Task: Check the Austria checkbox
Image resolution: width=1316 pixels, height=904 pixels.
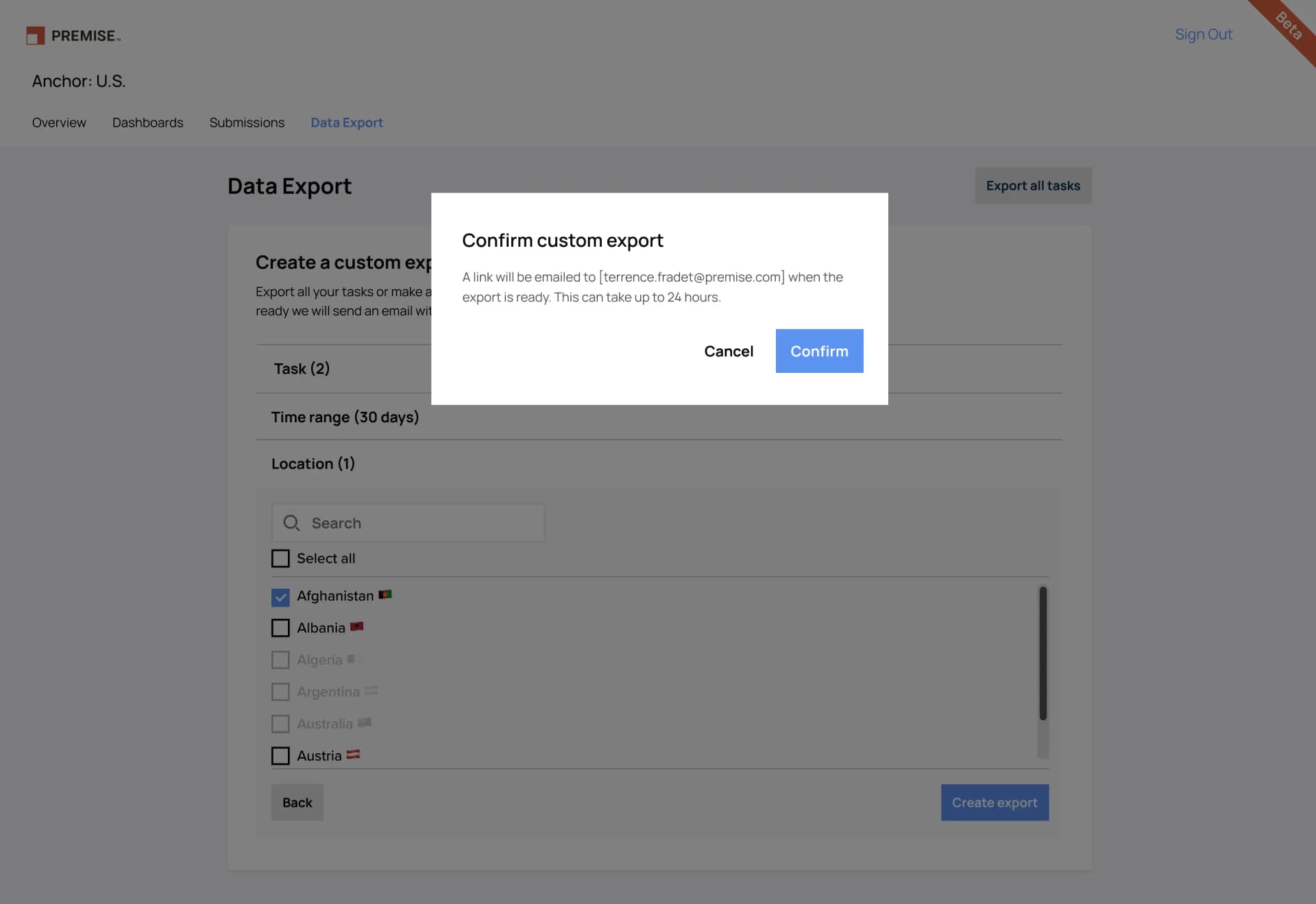Action: (x=280, y=755)
